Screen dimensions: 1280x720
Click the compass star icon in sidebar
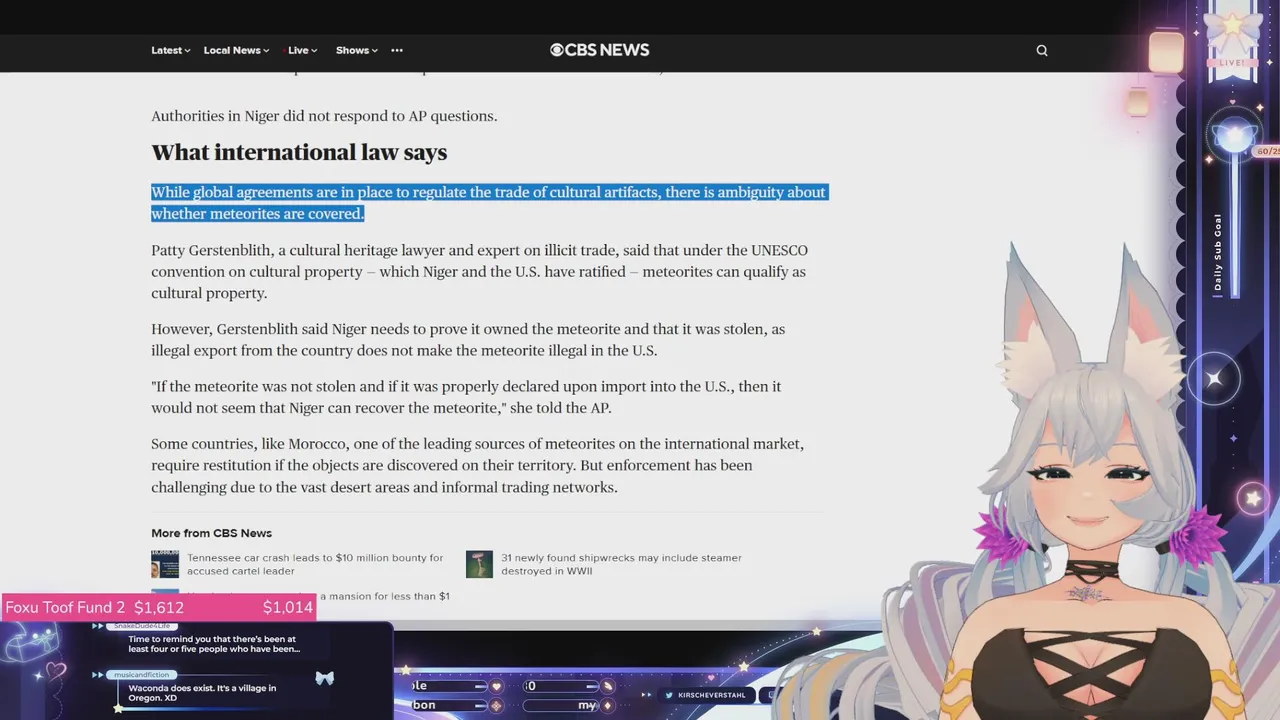click(x=1214, y=379)
